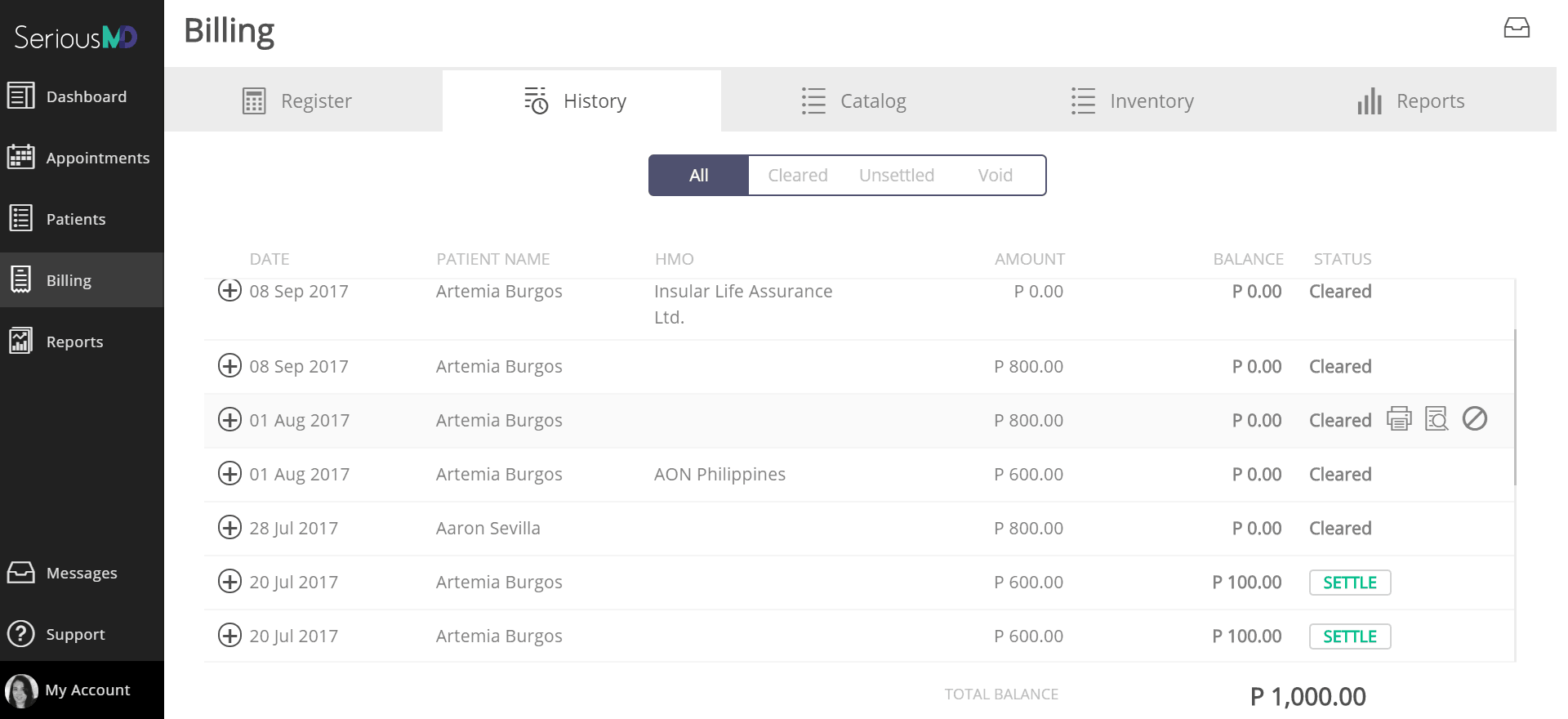Click the BALANCE column header
1568x719 pixels.
pyautogui.click(x=1248, y=259)
